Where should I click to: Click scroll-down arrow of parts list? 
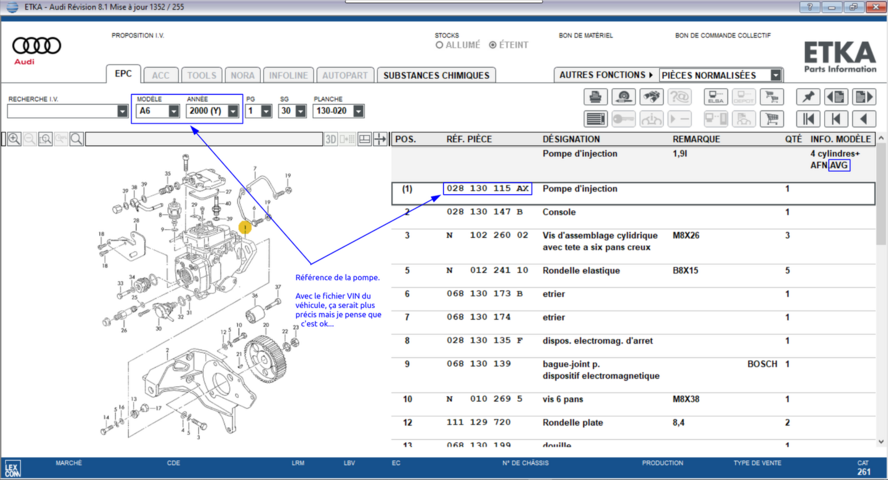881,442
